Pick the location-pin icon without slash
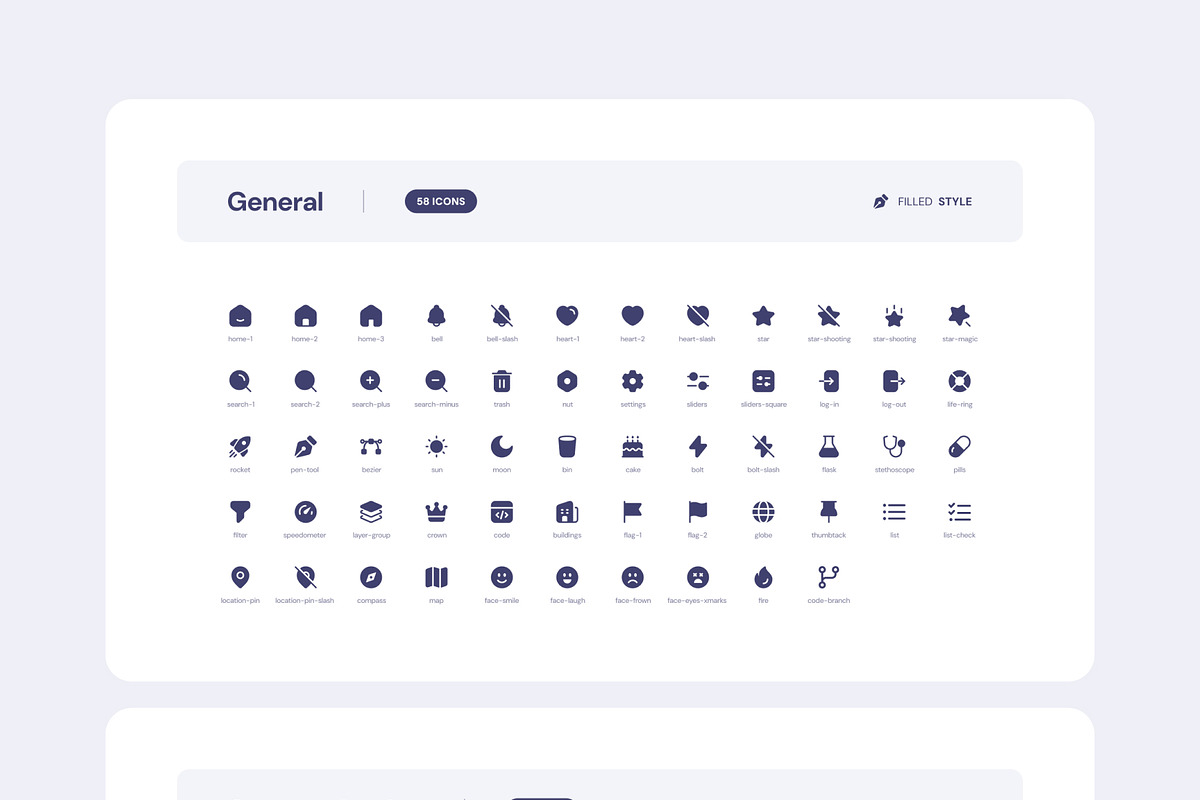This screenshot has height=800, width=1200. pos(240,577)
